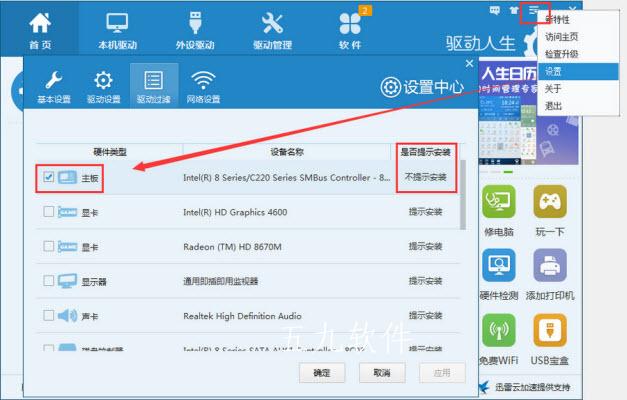
Task: Click the skin shirt icon in title bar
Action: [514, 11]
